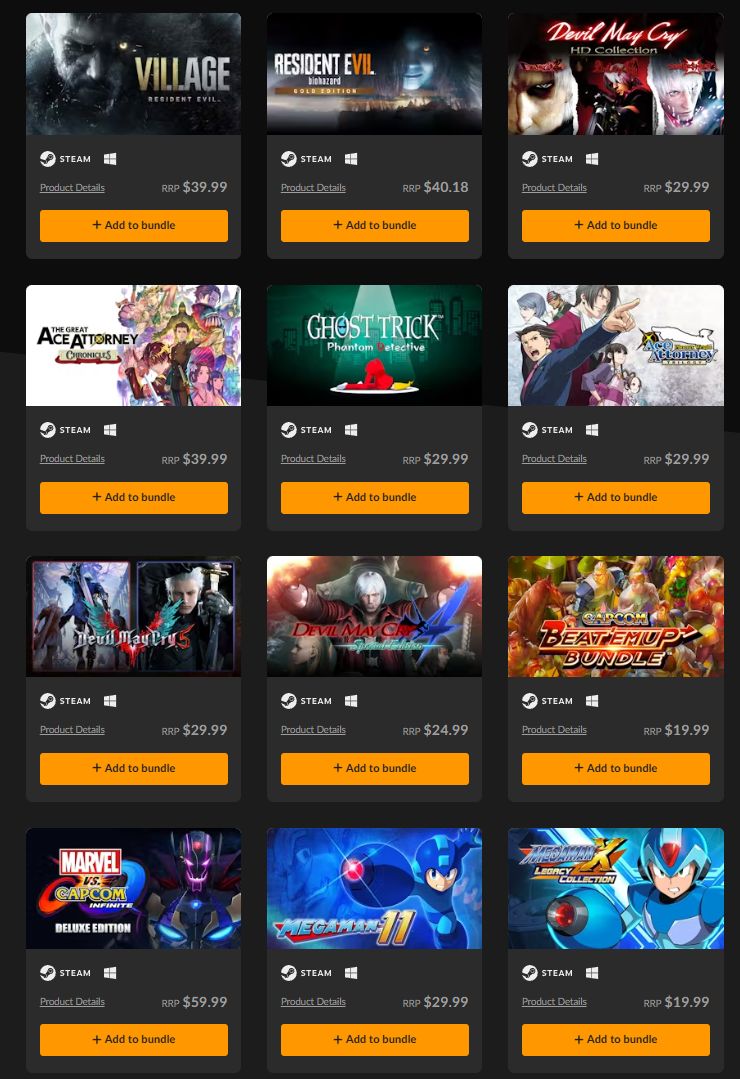Open the Mega Man X Legacy Collection thumbnail

pos(615,888)
